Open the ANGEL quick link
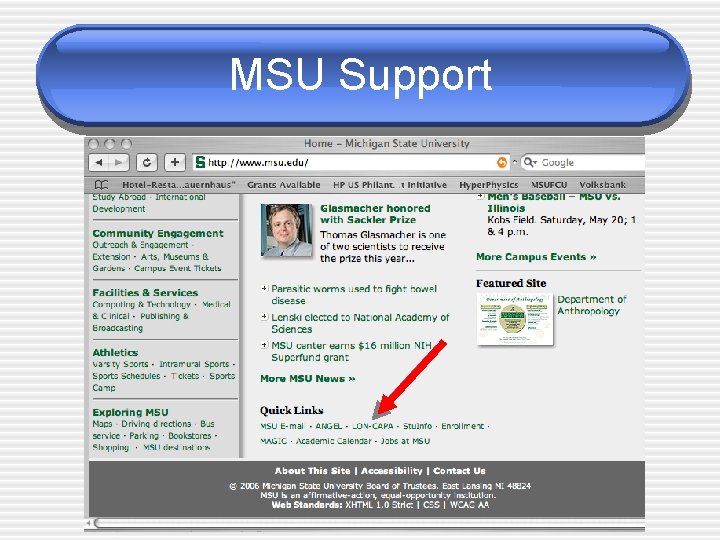This screenshot has width=720, height=540. click(x=329, y=426)
